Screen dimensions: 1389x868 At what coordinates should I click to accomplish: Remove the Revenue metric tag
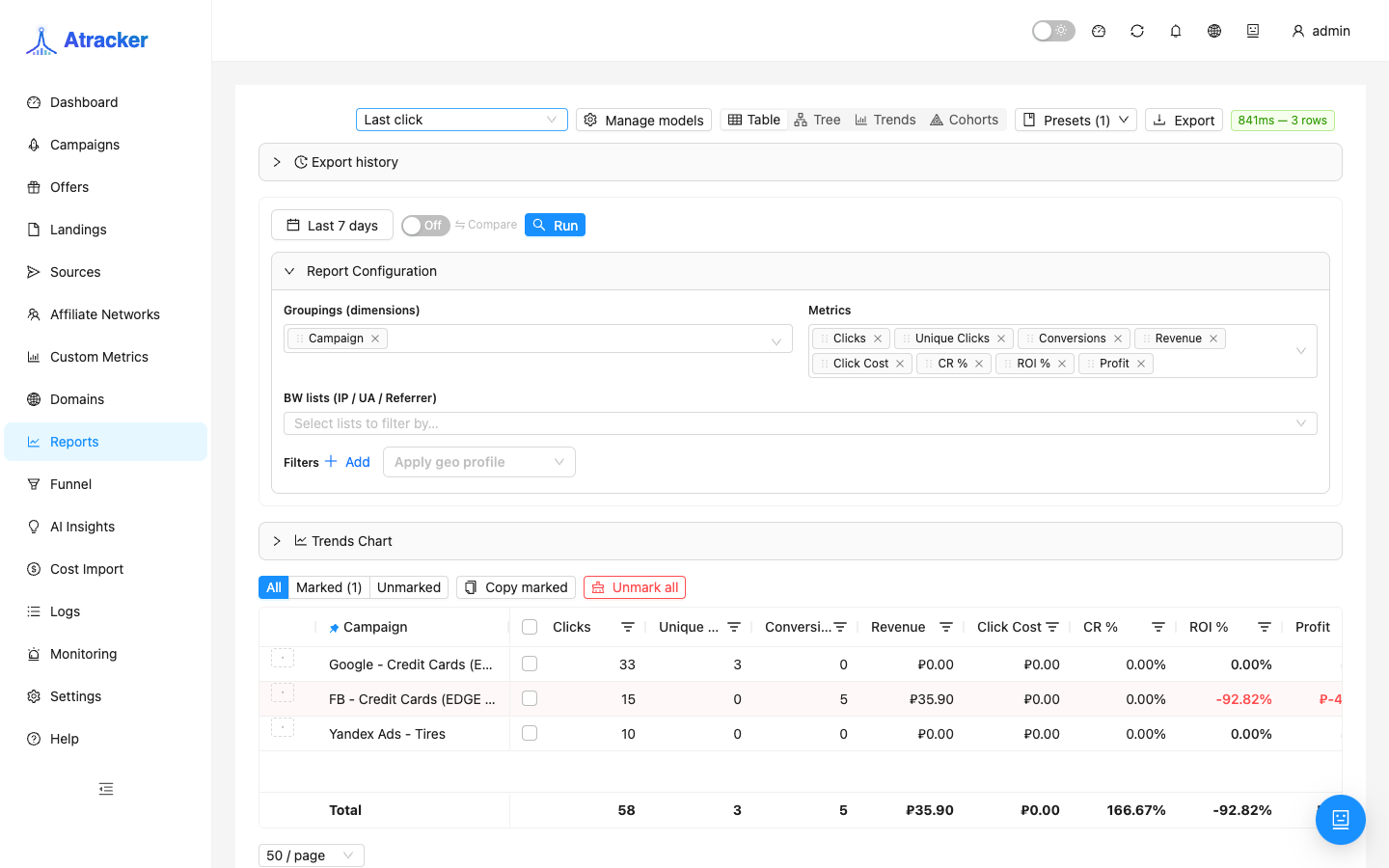(1213, 339)
